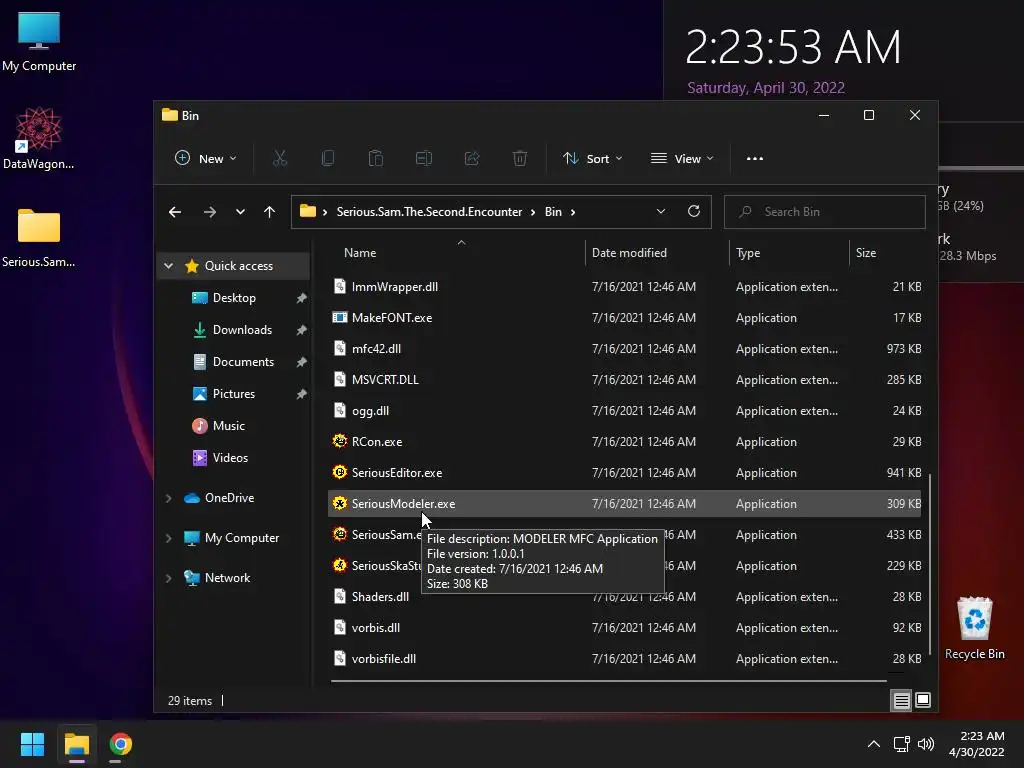Open Google Chrome from taskbar
The height and width of the screenshot is (768, 1024).
tap(120, 744)
